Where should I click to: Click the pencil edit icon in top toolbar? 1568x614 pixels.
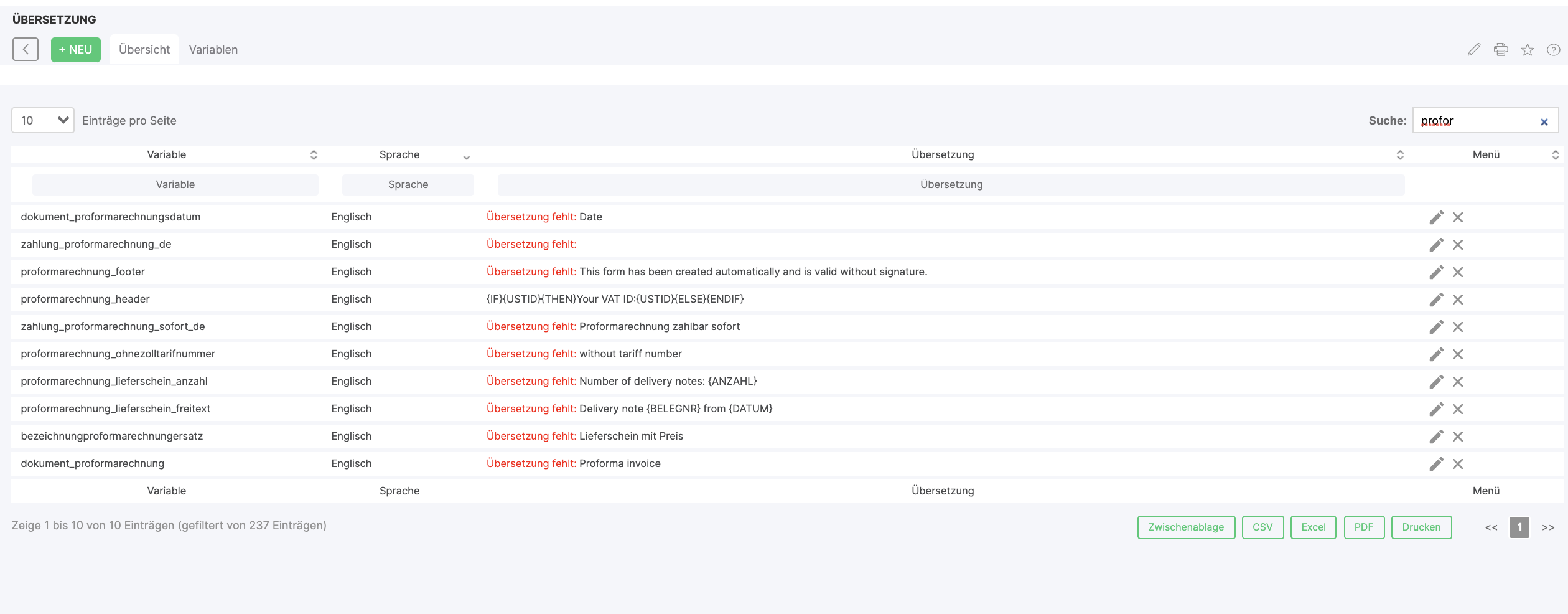click(1473, 50)
